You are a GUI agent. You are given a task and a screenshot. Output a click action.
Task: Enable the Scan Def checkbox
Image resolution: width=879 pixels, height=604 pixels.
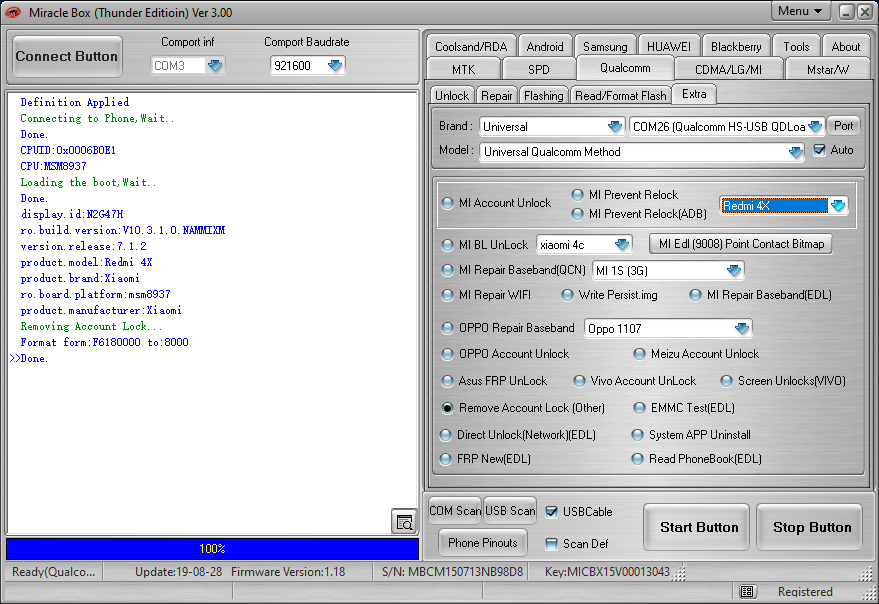[552, 543]
